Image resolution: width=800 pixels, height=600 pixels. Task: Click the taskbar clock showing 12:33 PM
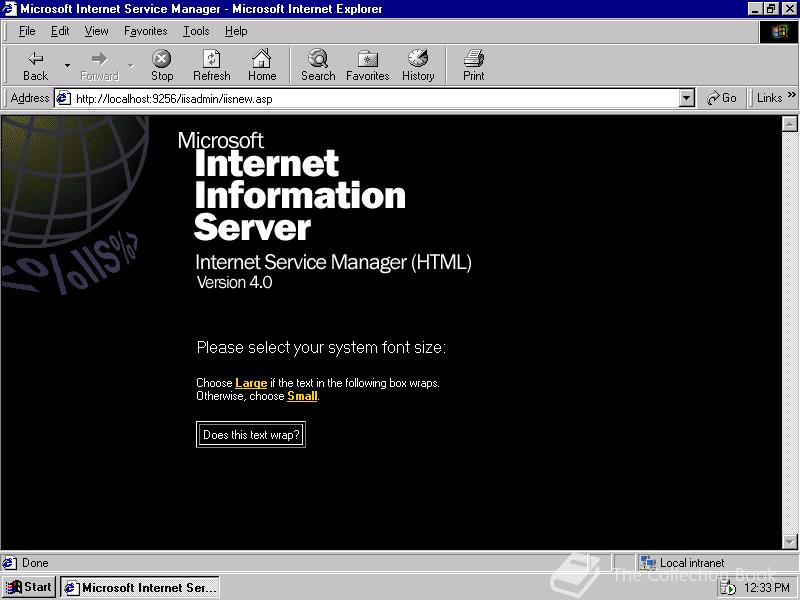point(767,588)
